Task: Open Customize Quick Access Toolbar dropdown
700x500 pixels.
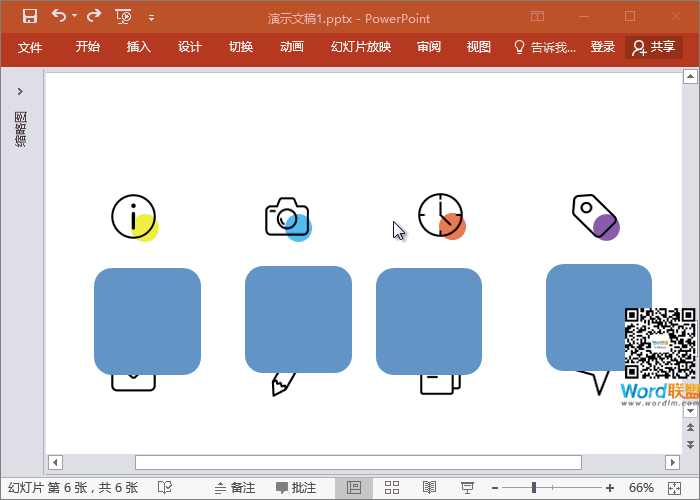Action: tap(151, 17)
